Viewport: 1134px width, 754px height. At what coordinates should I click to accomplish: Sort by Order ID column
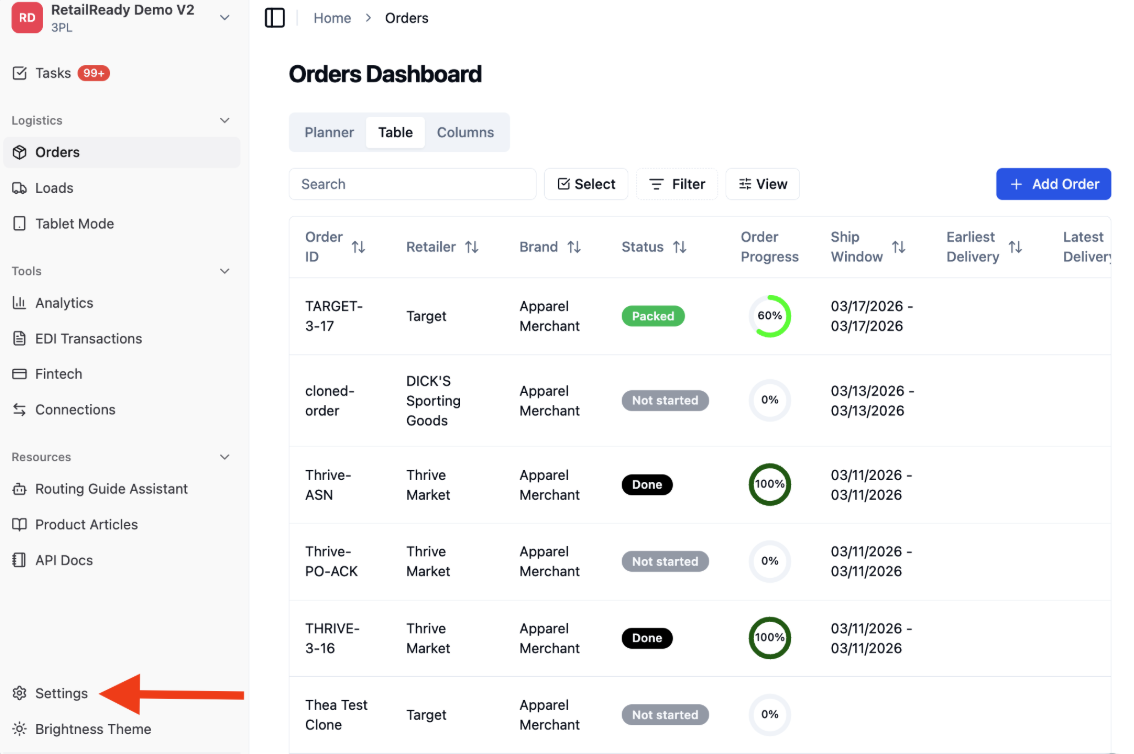point(358,247)
